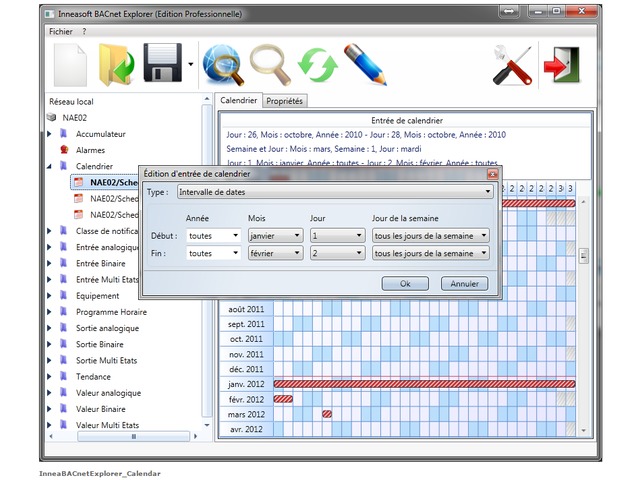Save with the floppy disk icon
Viewport: 640px width, 480px height.
point(163,67)
